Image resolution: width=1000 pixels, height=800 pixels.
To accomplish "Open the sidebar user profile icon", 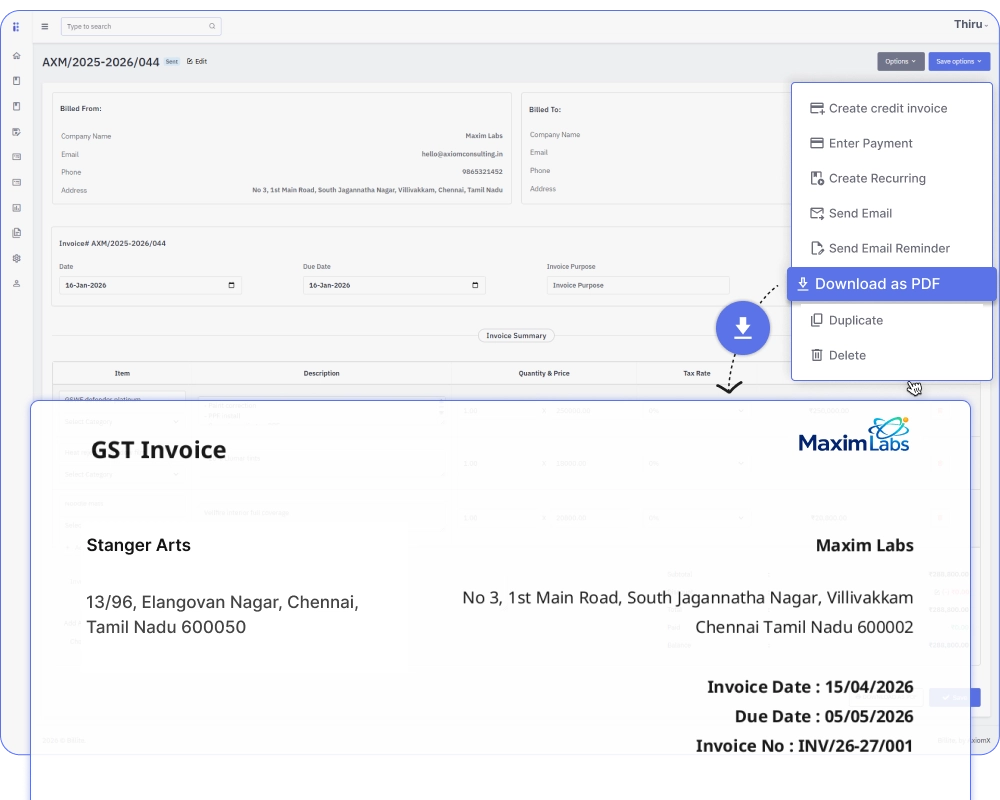I will [x=17, y=283].
